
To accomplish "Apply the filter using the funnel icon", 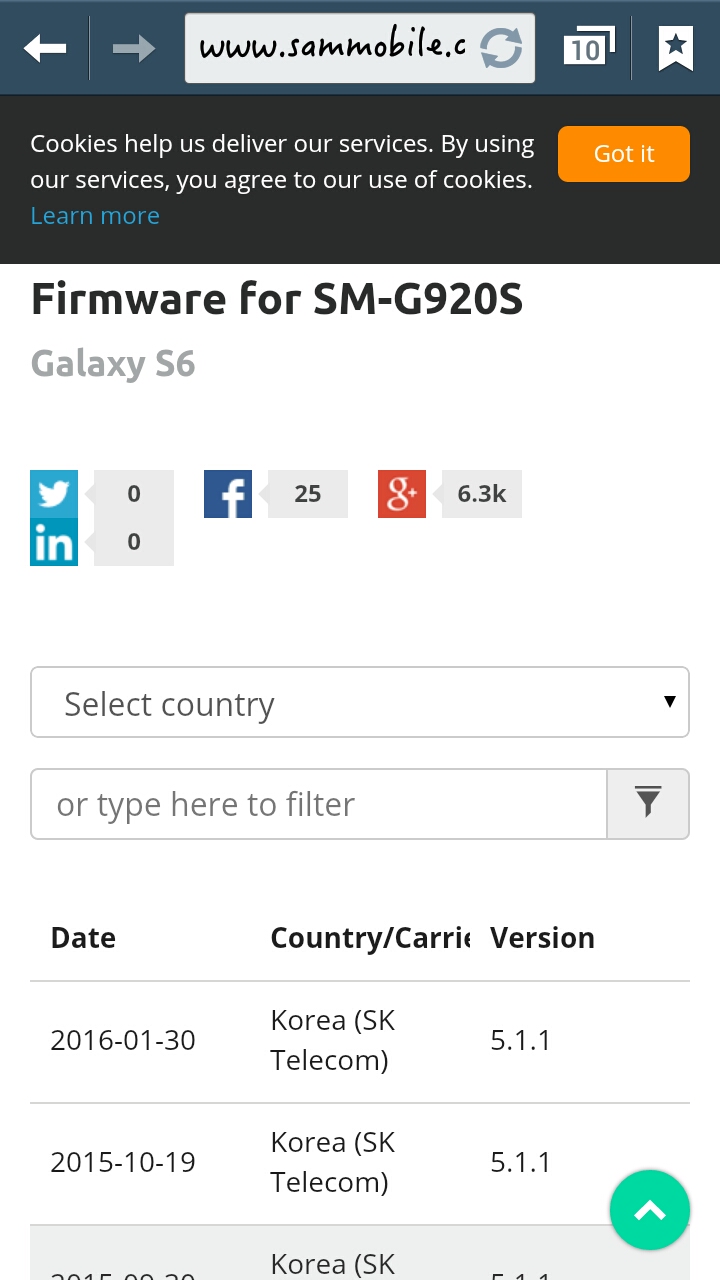I will coord(648,803).
